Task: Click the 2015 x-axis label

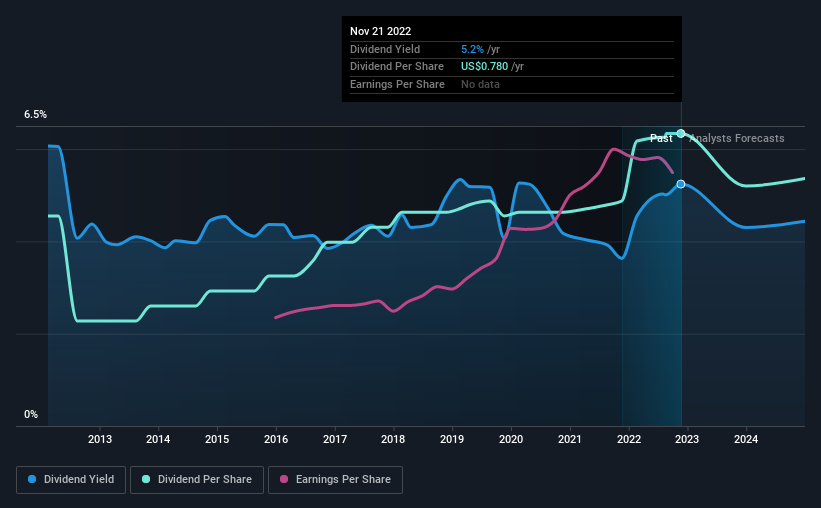Action: [217, 439]
